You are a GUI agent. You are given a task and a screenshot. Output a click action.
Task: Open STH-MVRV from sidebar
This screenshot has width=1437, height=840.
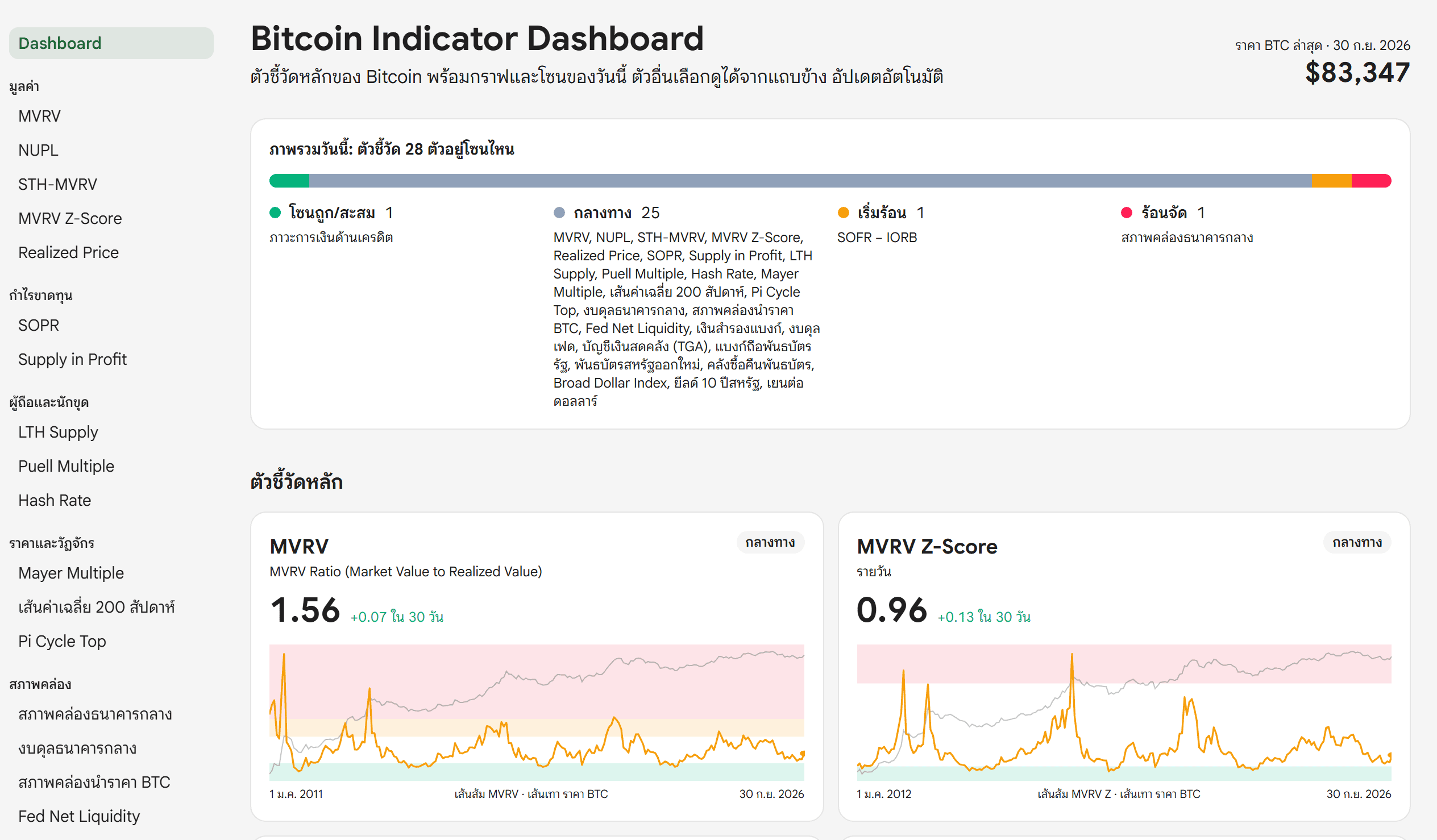tap(57, 185)
